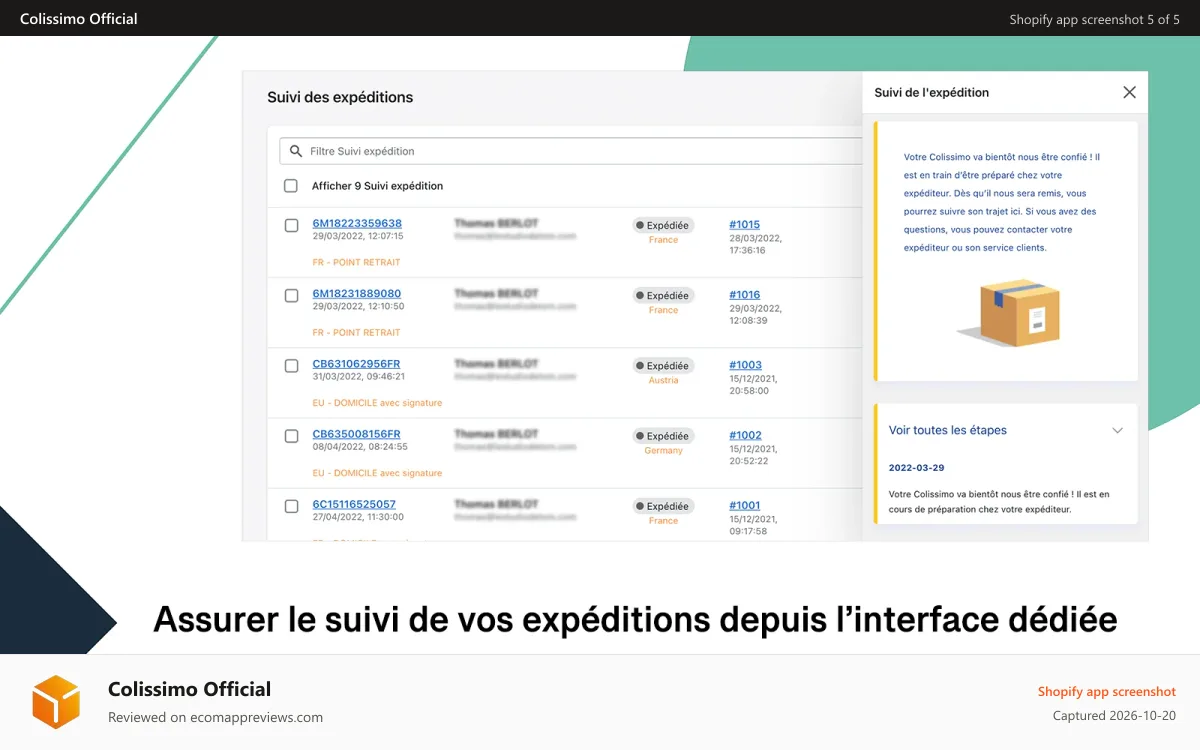
Task: Open tracking number 6M18223359638
Action: 357,223
